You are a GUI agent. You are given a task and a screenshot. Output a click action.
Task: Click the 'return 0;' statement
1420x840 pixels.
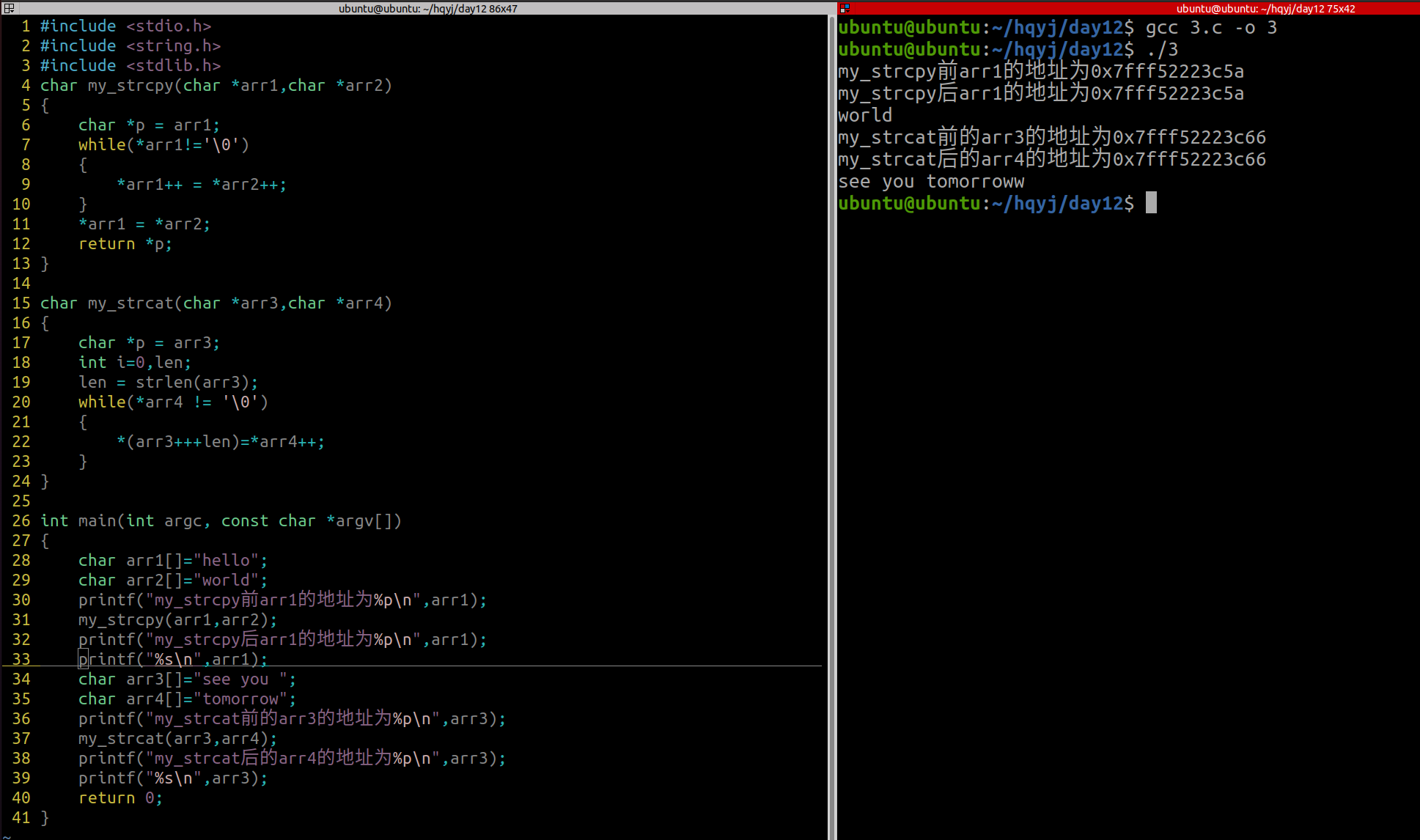(x=120, y=798)
